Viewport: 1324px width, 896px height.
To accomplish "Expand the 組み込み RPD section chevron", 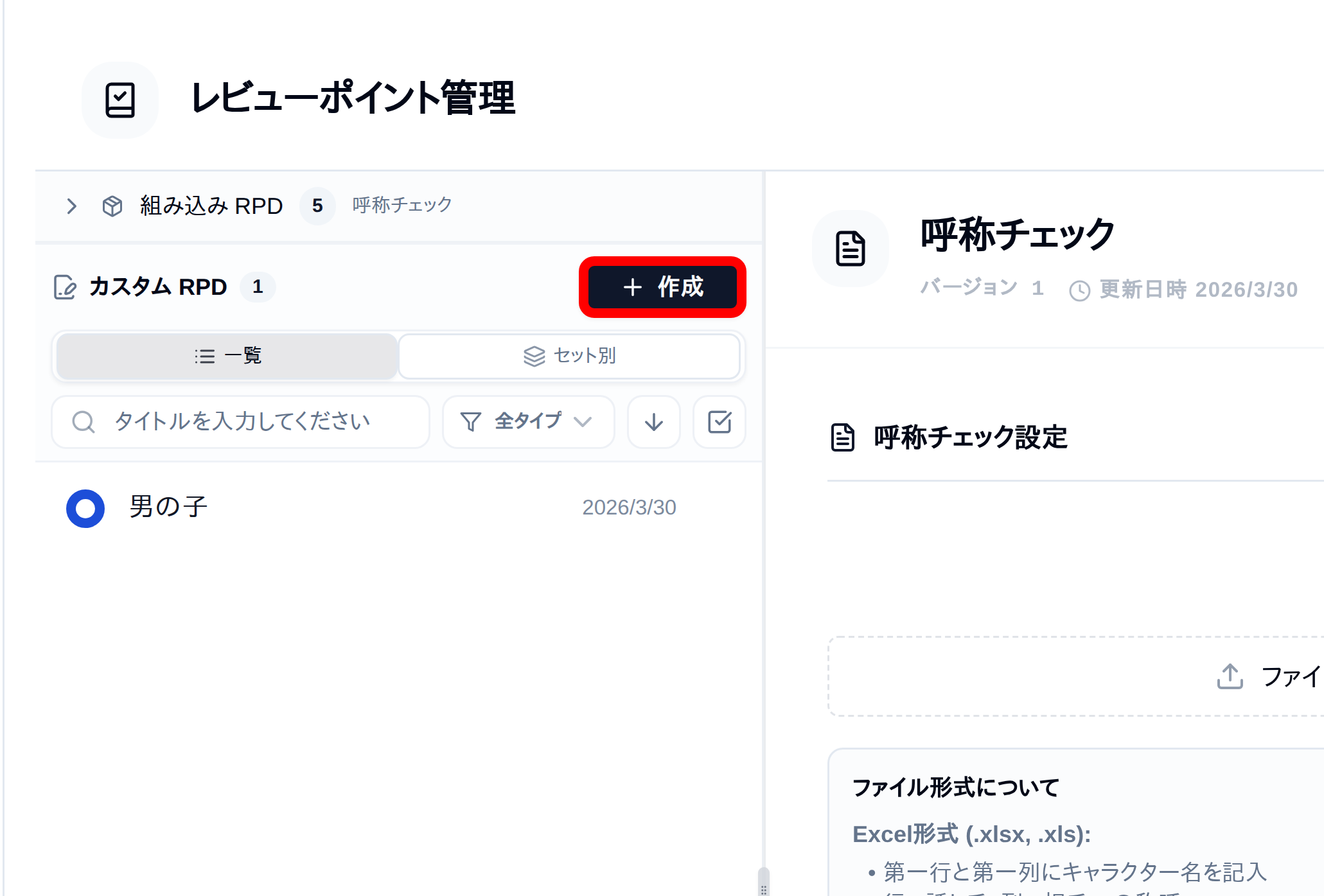I will pos(71,206).
